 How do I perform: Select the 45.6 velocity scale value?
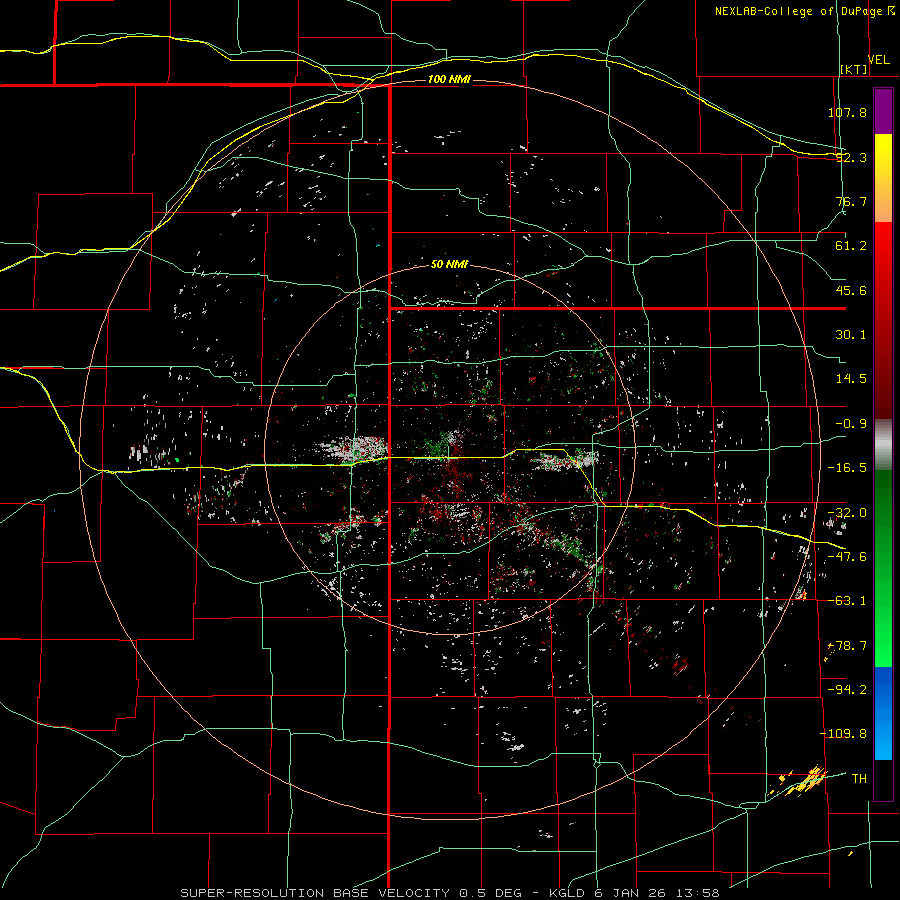click(851, 290)
